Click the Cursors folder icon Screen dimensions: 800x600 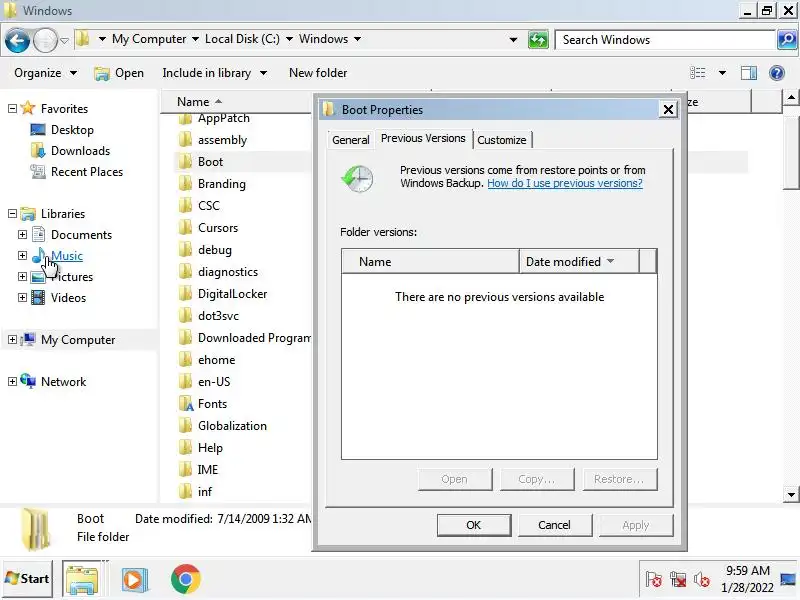[185, 228]
